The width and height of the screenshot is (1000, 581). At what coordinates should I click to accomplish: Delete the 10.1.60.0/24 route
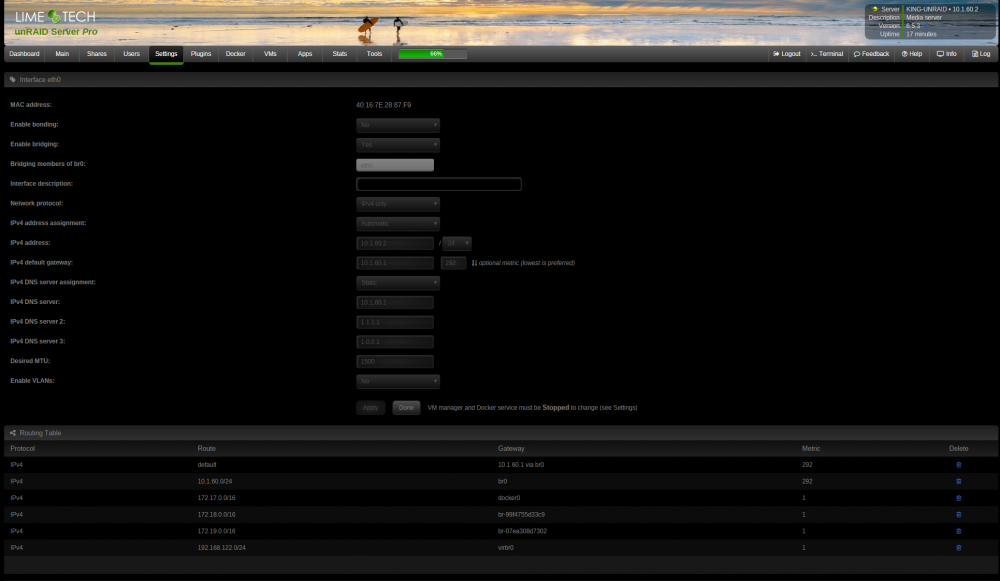[958, 482]
